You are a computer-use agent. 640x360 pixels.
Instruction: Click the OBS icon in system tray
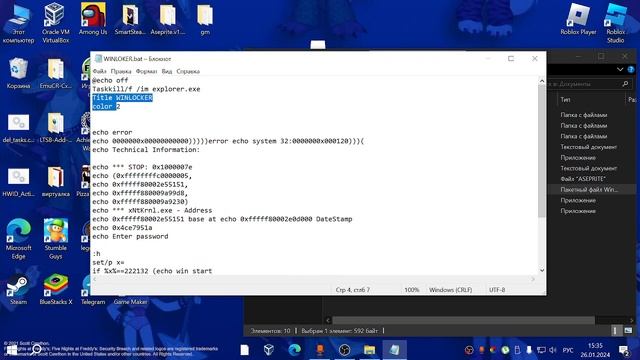(469, 350)
